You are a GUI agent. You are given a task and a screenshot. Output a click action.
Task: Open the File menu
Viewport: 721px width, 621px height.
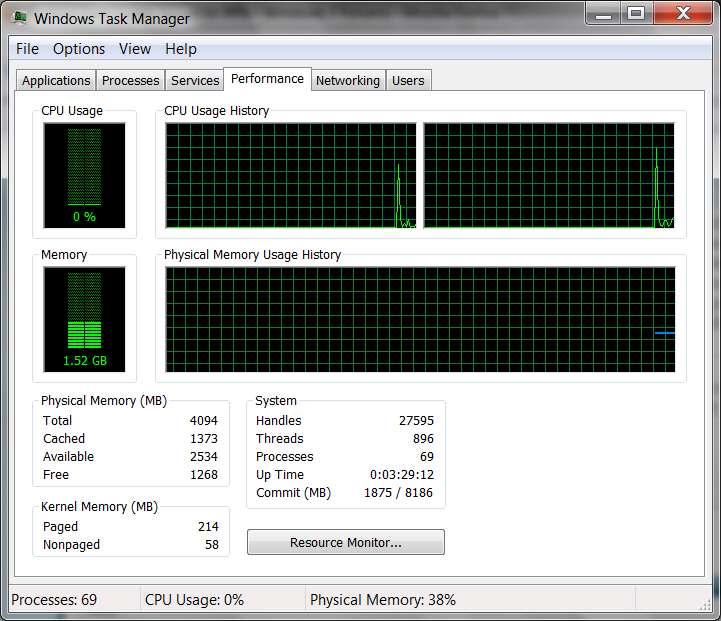(27, 49)
